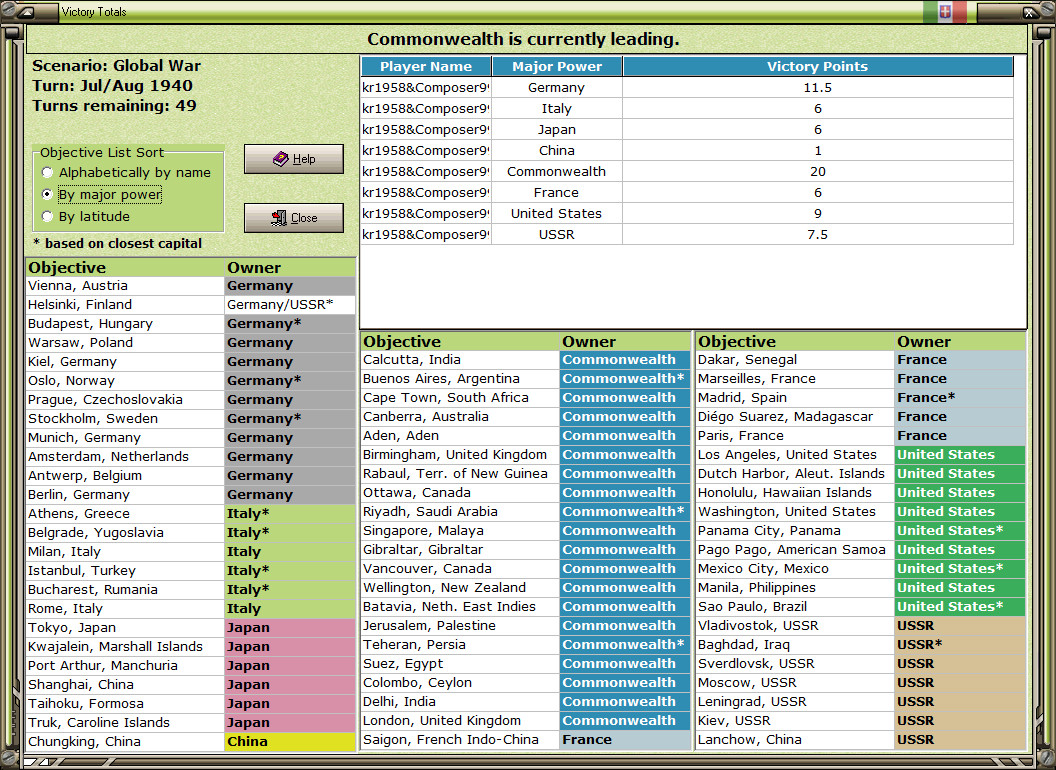This screenshot has height=770, width=1056.
Task: Select Stockholm, Sweden objective
Action: tap(125, 418)
